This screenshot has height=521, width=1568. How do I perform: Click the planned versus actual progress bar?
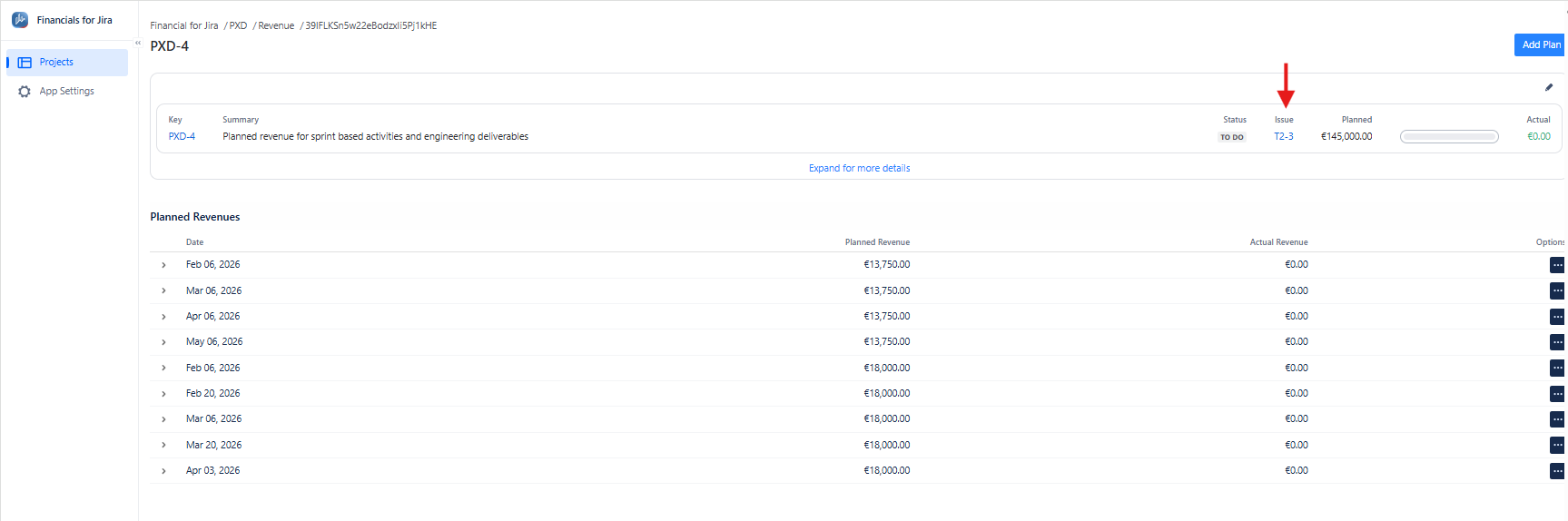1449,137
